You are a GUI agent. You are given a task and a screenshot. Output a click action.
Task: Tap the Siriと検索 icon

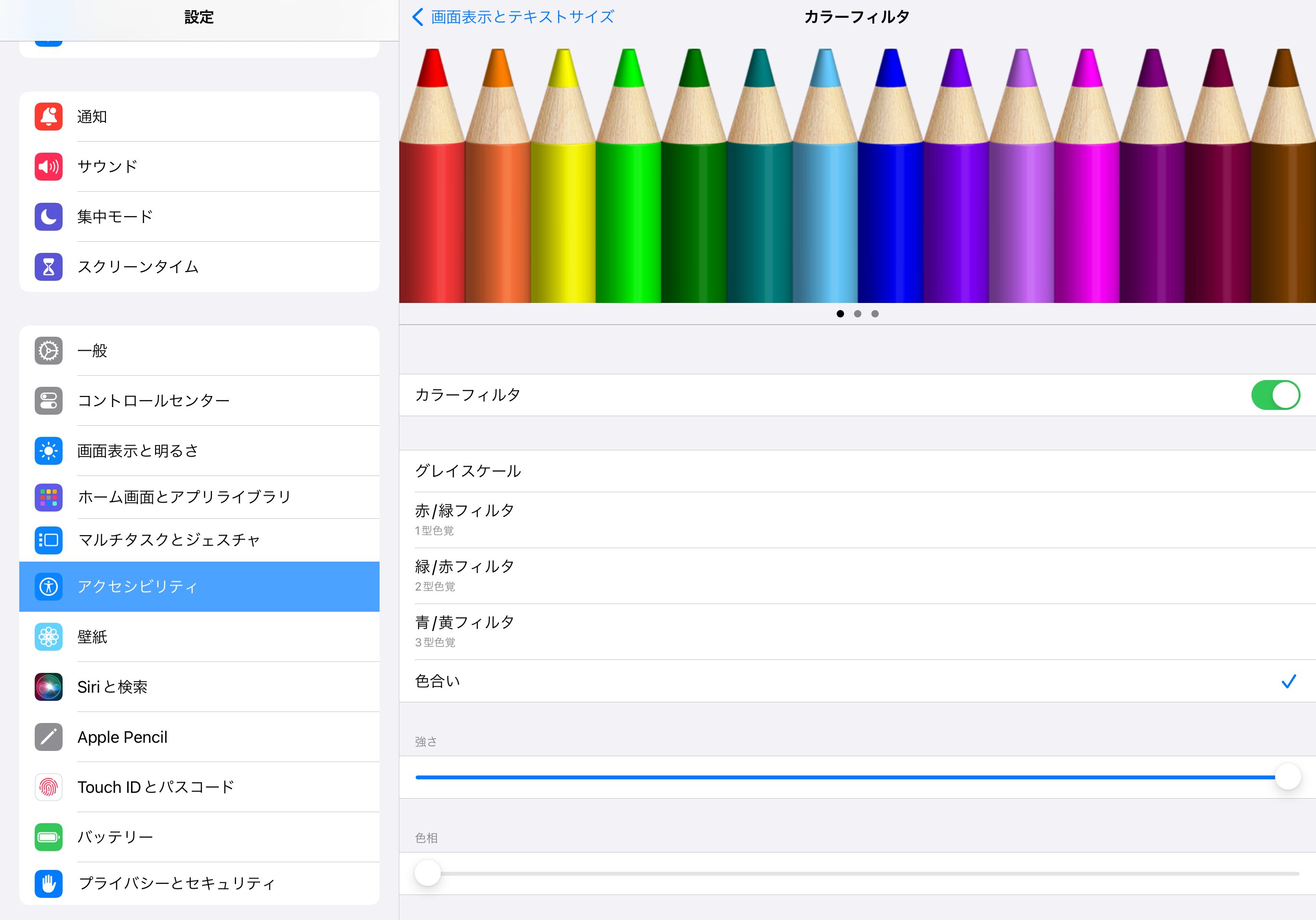pyautogui.click(x=49, y=687)
